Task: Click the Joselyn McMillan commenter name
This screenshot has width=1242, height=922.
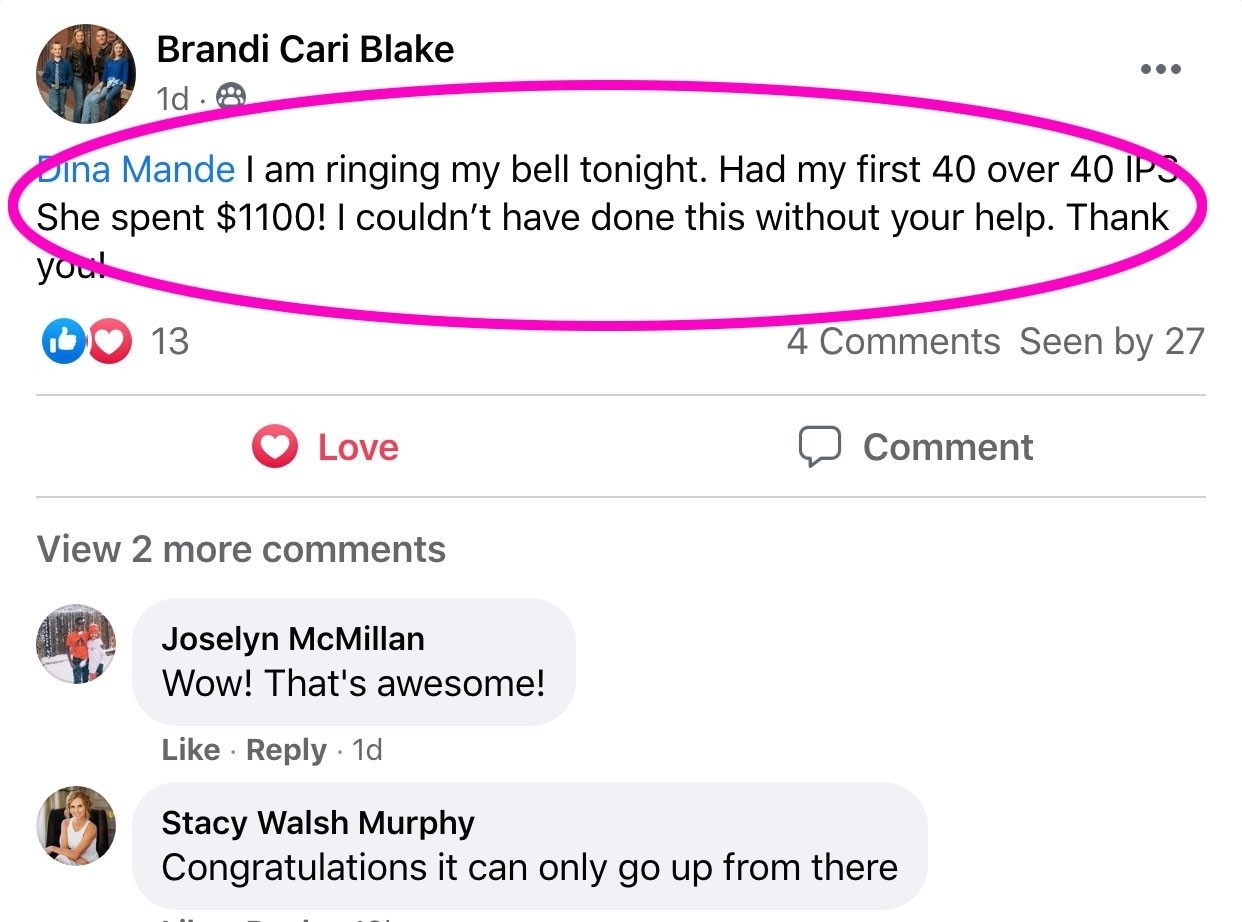Action: [292, 638]
